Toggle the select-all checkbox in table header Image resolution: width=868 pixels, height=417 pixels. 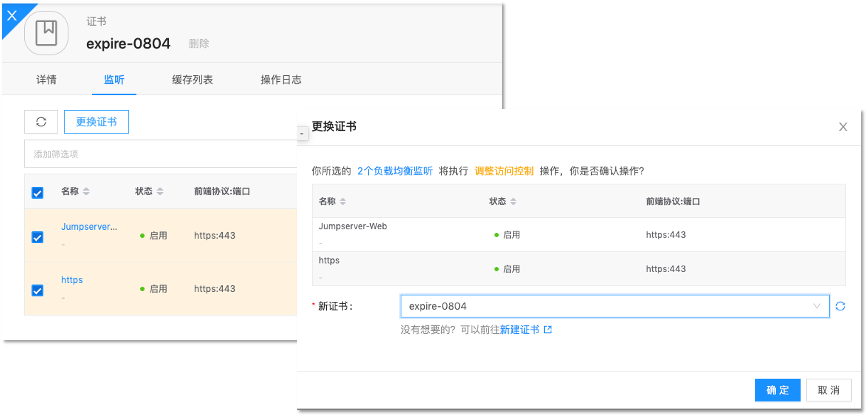[x=37, y=192]
